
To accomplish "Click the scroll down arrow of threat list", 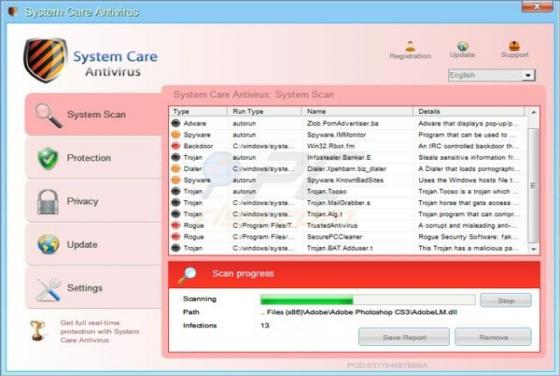I will coord(533,249).
